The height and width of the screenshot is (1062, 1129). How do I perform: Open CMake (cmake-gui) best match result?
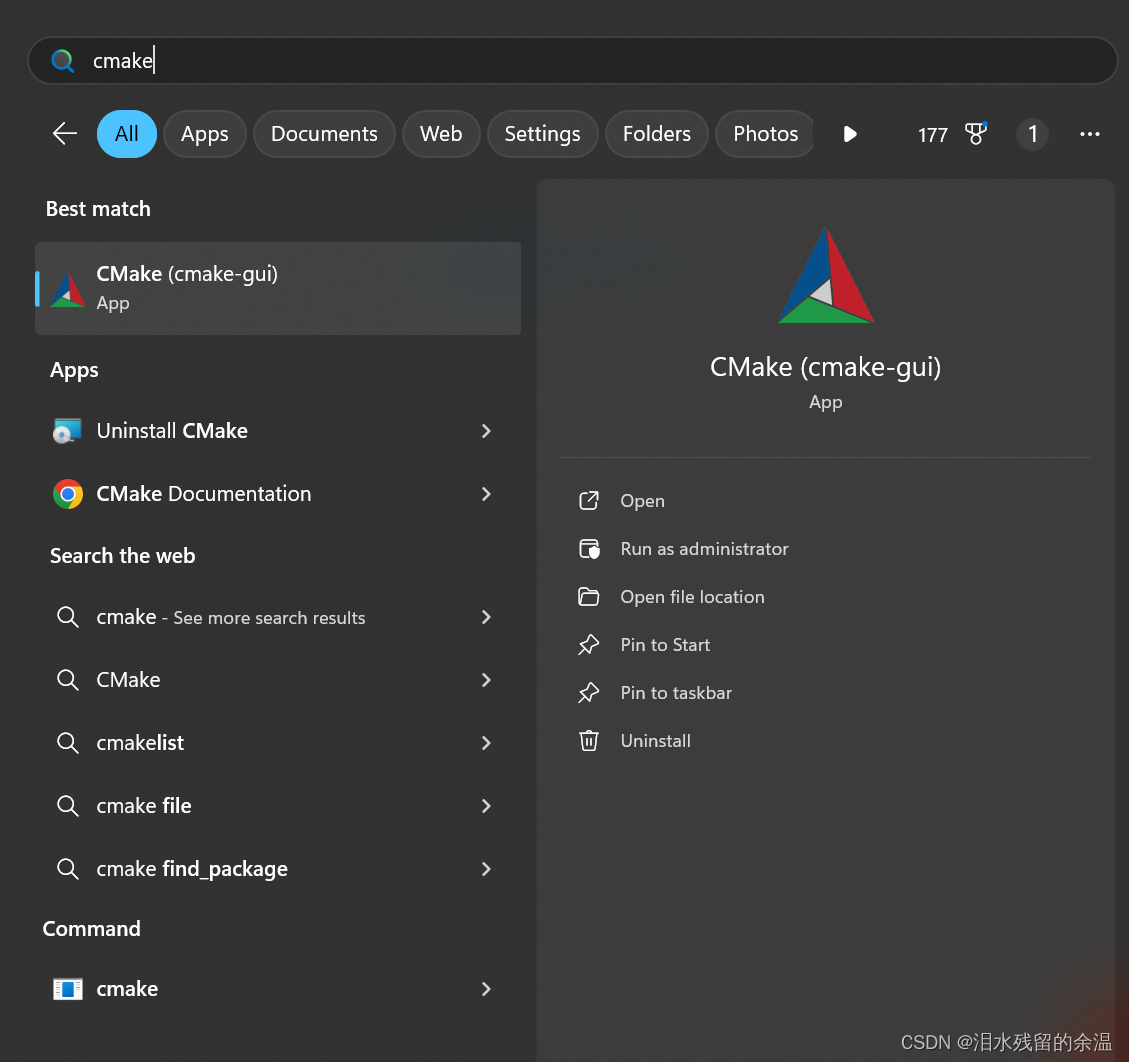278,288
